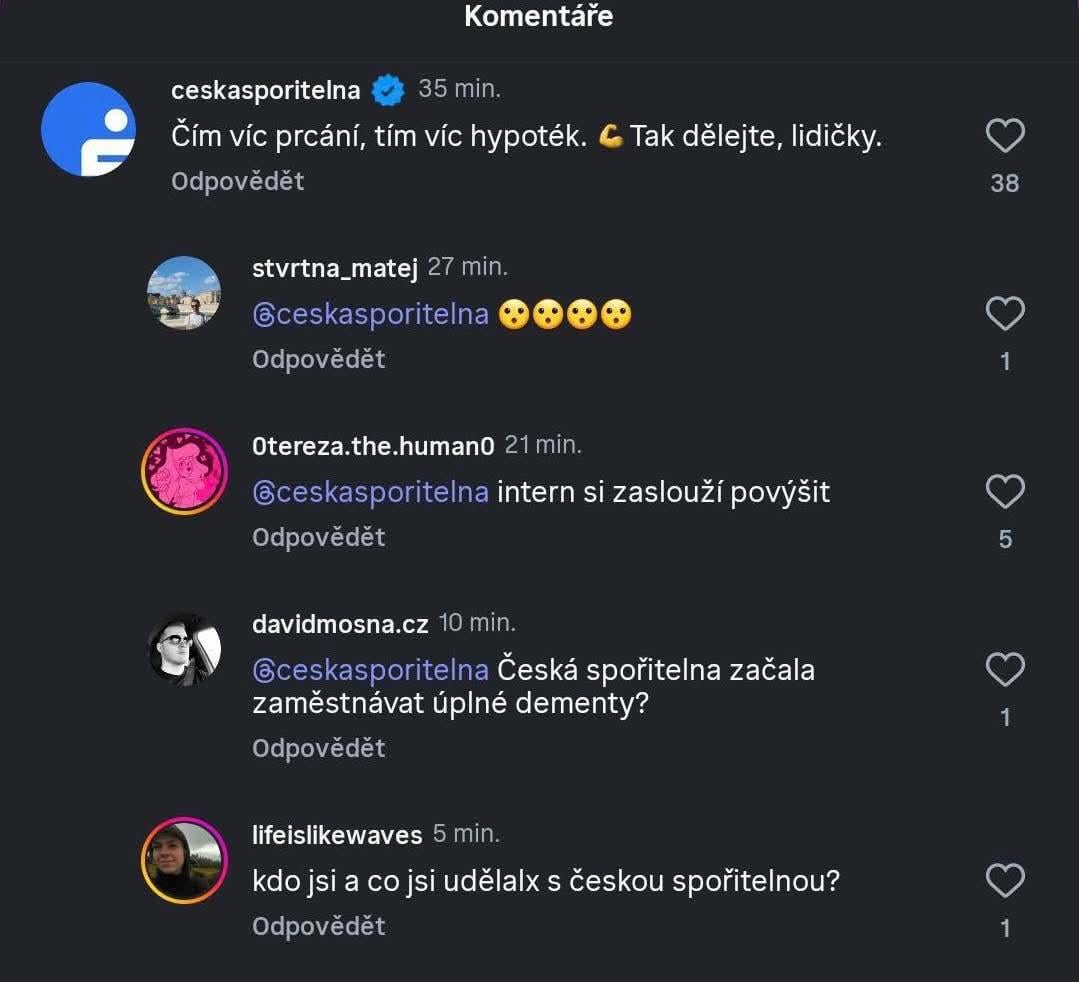The image size is (1079, 982).
Task: Click the blue verified badge
Action: pos(387,90)
